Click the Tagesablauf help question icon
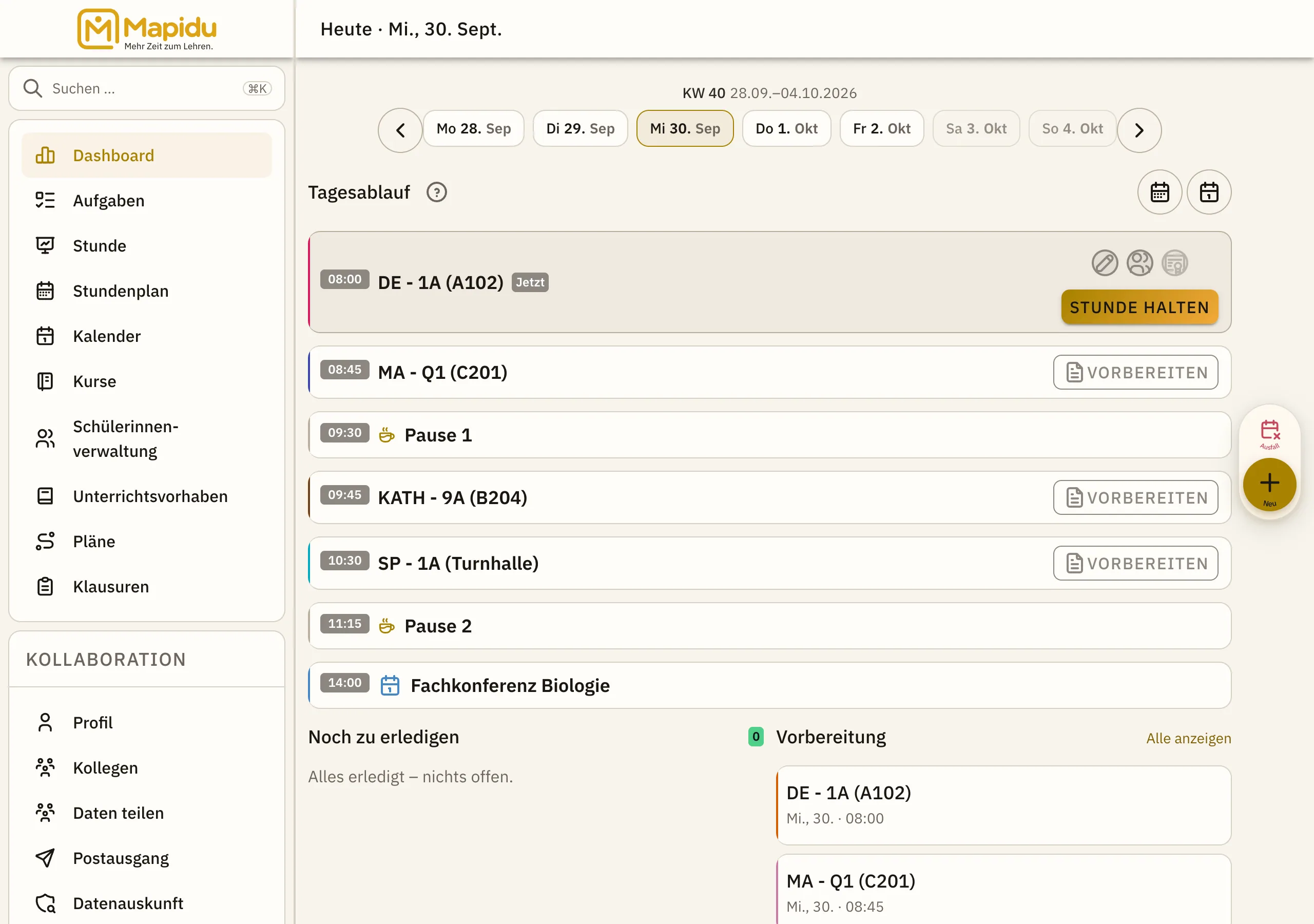This screenshot has height=924, width=1314. click(x=437, y=192)
